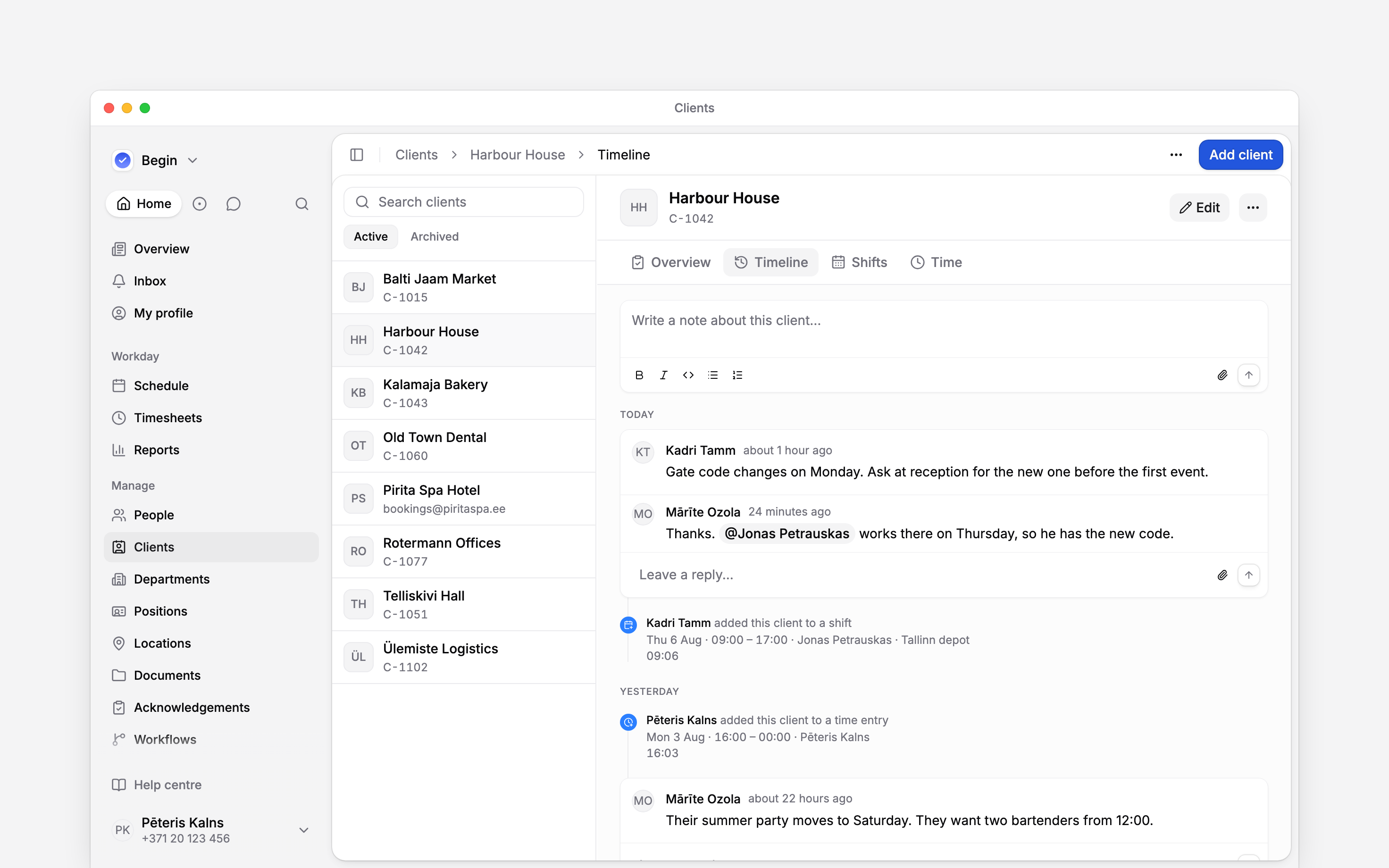Attach a file to the reply
Viewport: 1389px width, 868px height.
(x=1222, y=575)
